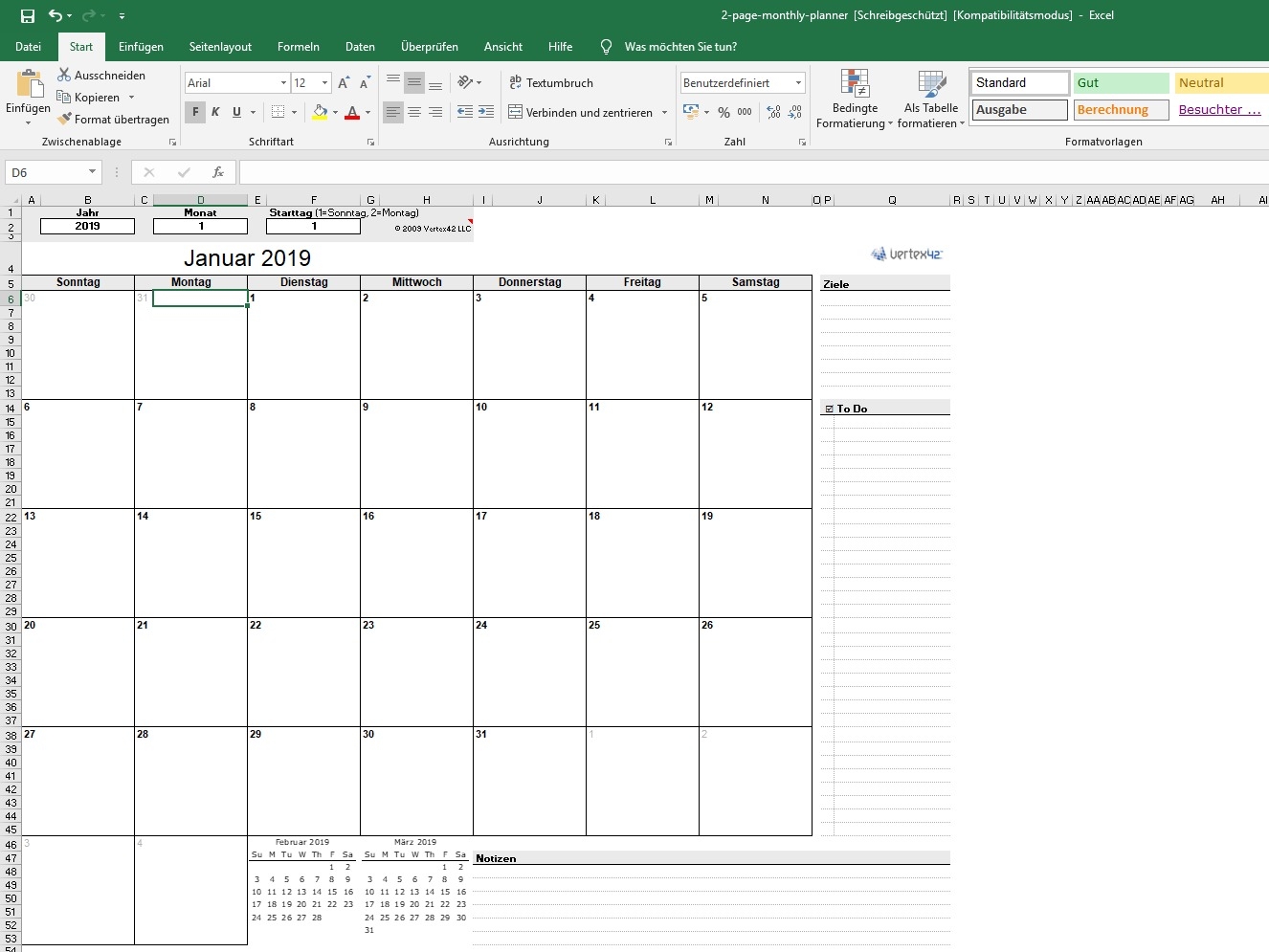Viewport: 1269px width, 952px height.
Task: Switch to the Seitenlayout tab
Action: (x=220, y=46)
